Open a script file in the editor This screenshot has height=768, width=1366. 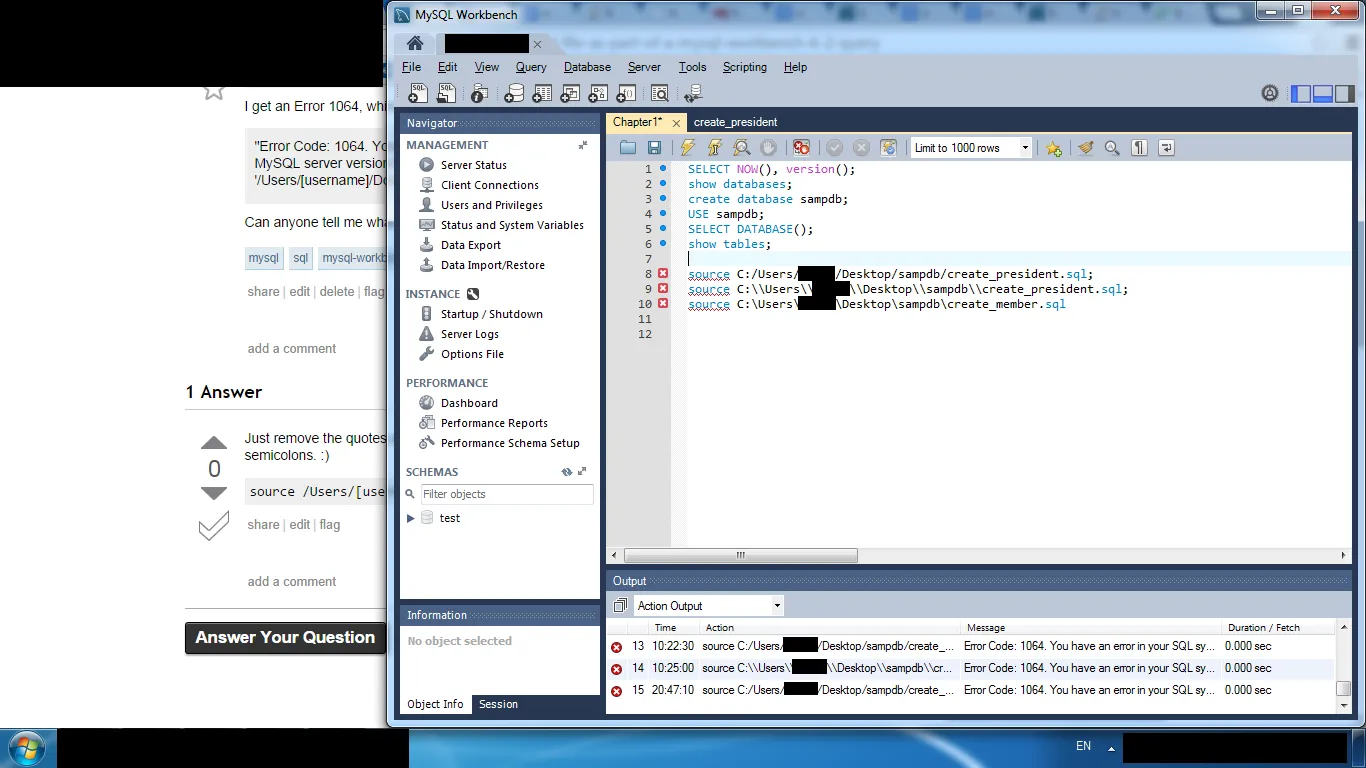tap(628, 148)
